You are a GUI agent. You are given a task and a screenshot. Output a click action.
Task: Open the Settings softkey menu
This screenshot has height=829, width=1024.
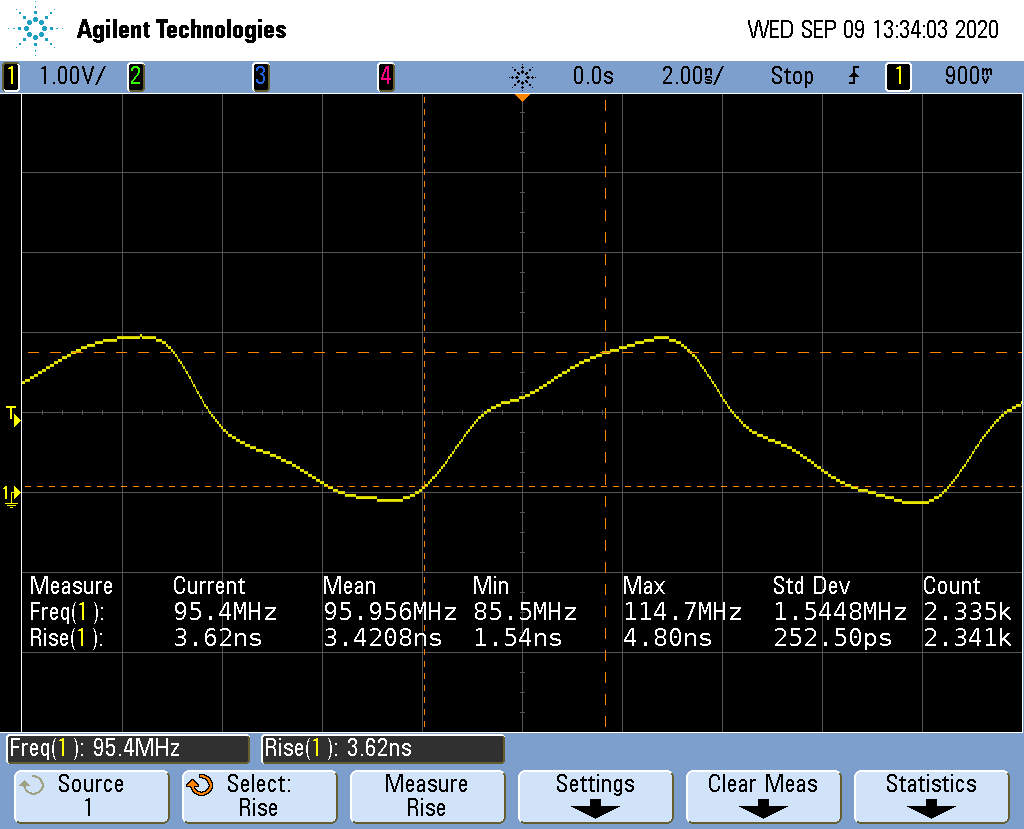[x=595, y=795]
